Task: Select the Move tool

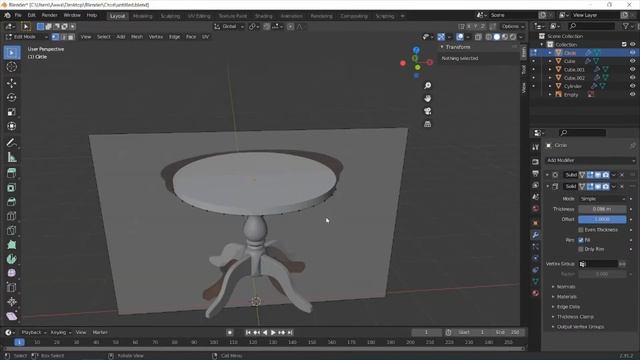Action: pos(11,83)
